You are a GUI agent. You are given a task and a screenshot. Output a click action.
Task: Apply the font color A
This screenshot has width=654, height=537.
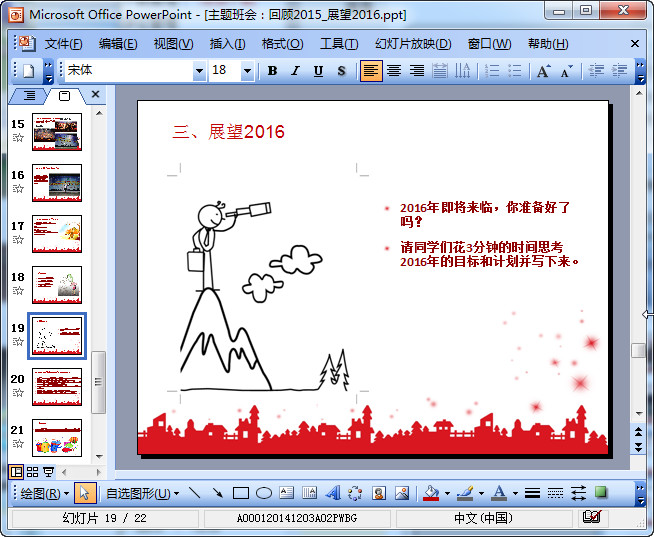[499, 493]
